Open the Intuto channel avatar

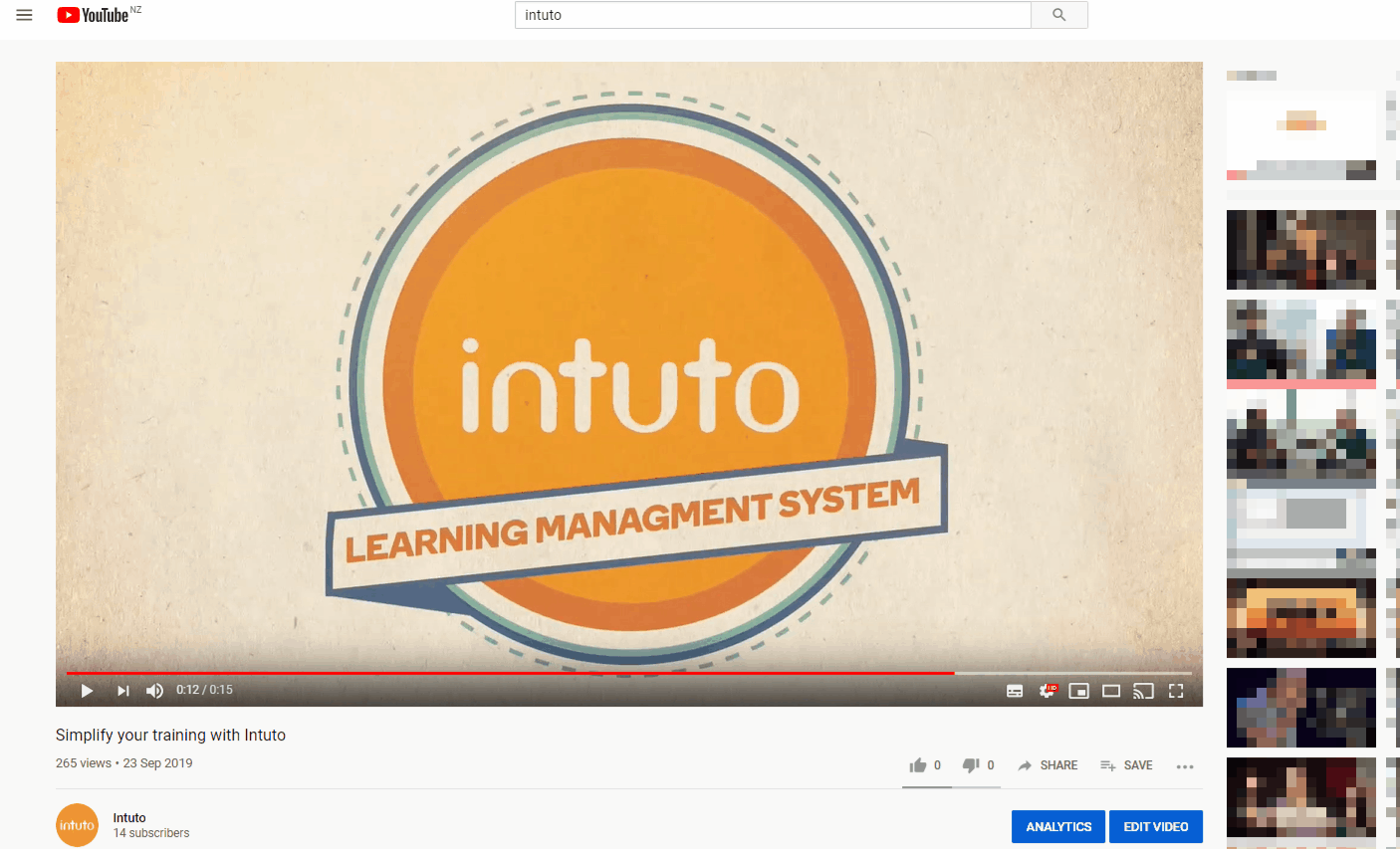77,825
